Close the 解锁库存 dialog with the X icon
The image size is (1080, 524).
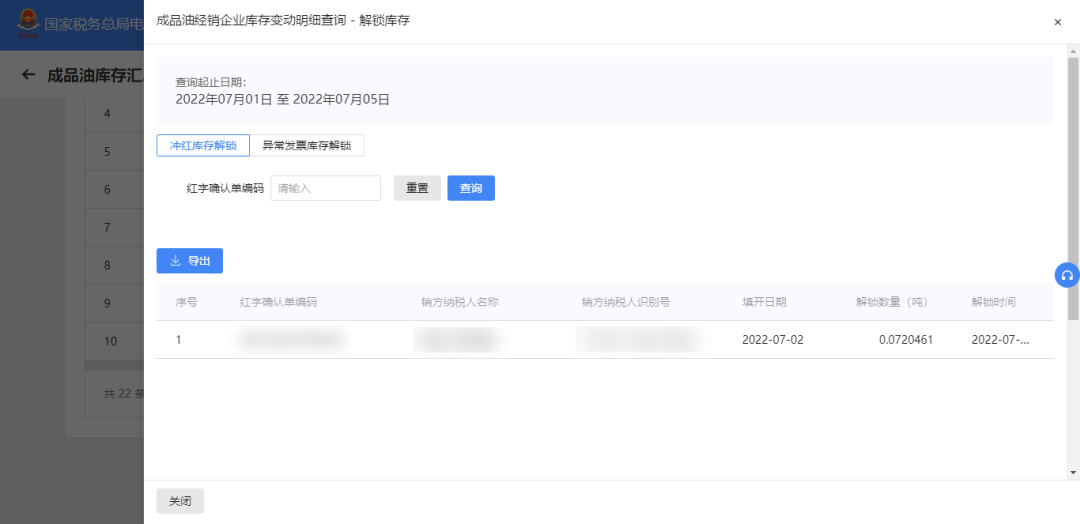(1057, 22)
